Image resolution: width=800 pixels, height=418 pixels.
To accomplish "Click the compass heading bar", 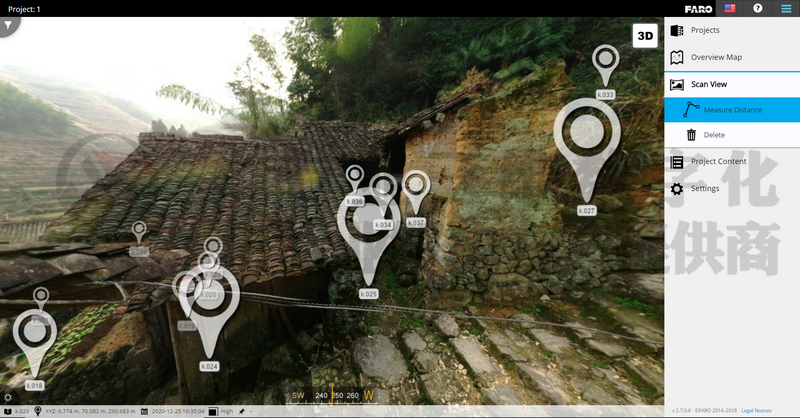I will tap(333, 395).
